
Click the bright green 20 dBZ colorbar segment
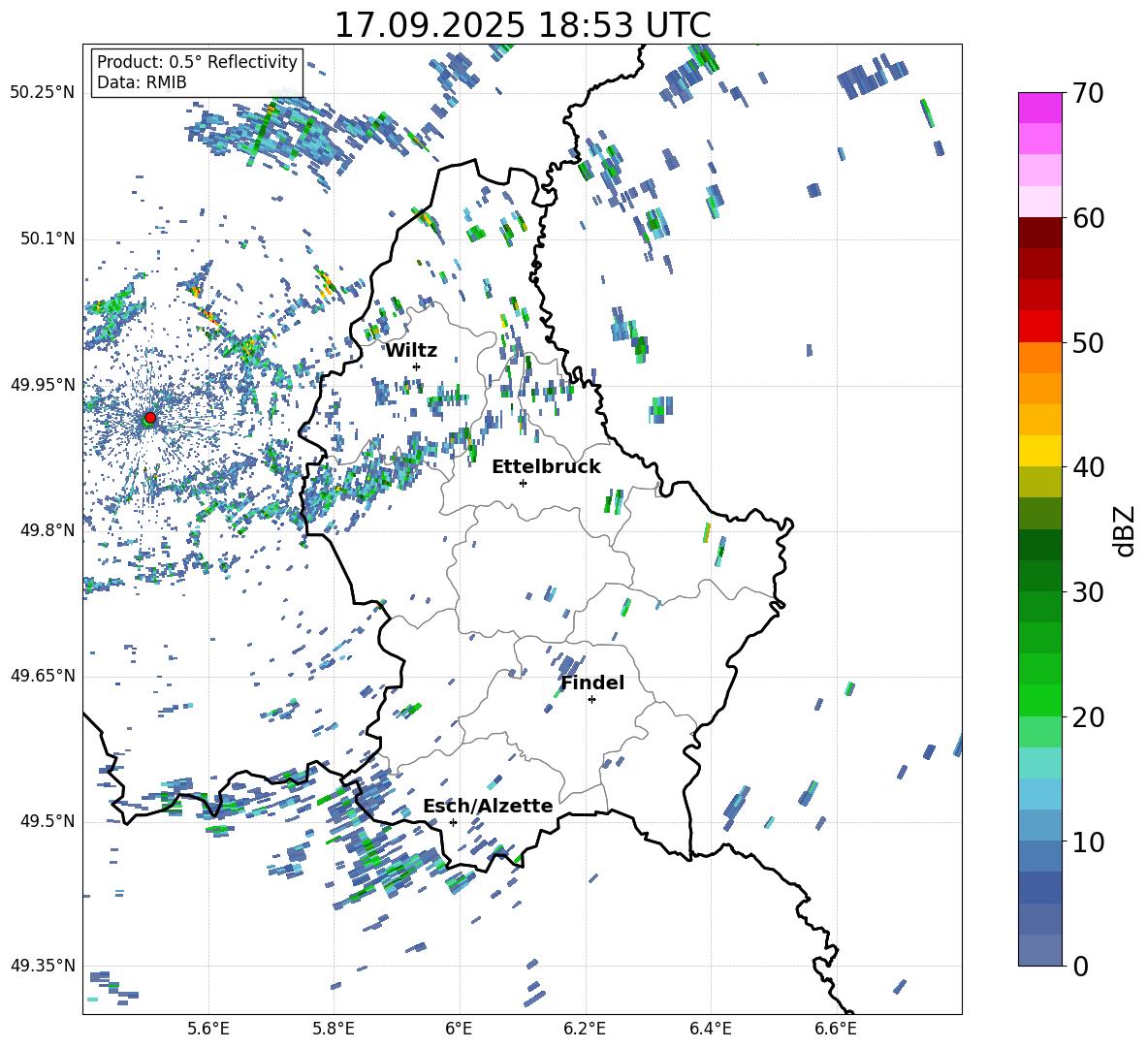[1039, 700]
